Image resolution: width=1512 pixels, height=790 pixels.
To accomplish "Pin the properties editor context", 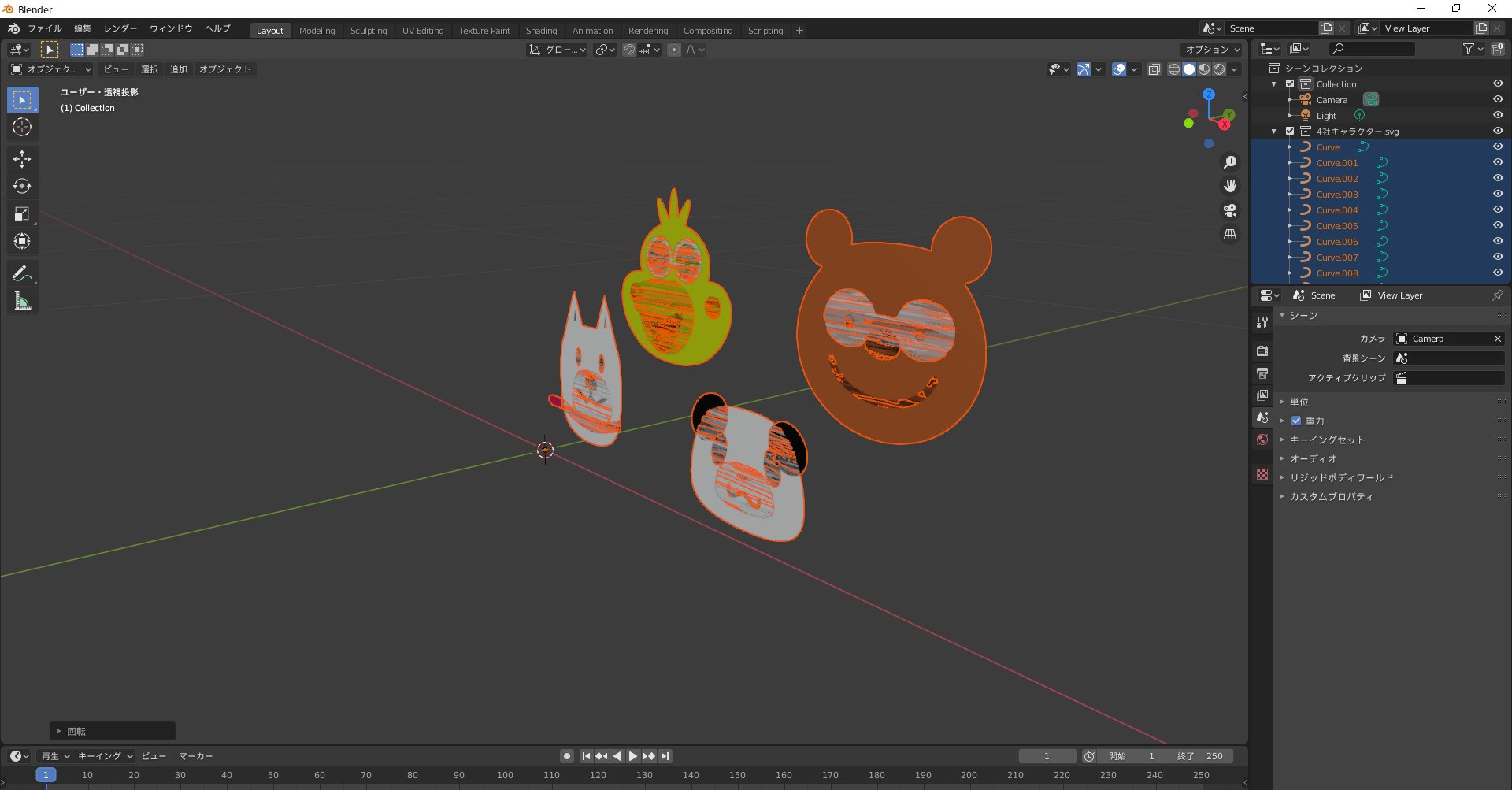I will click(1498, 295).
